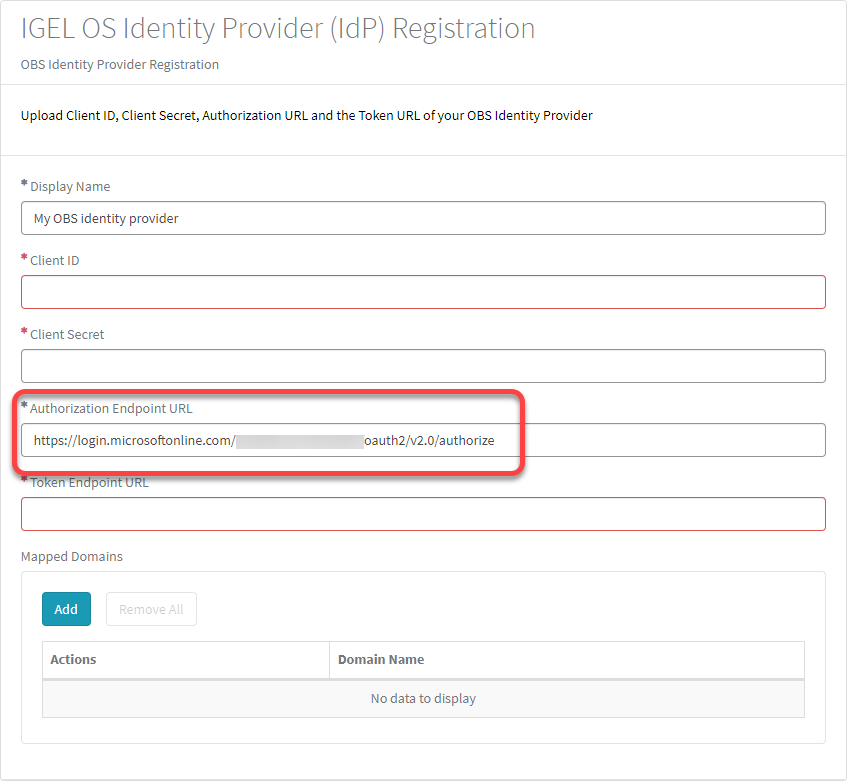Click the Remove All button

151,609
